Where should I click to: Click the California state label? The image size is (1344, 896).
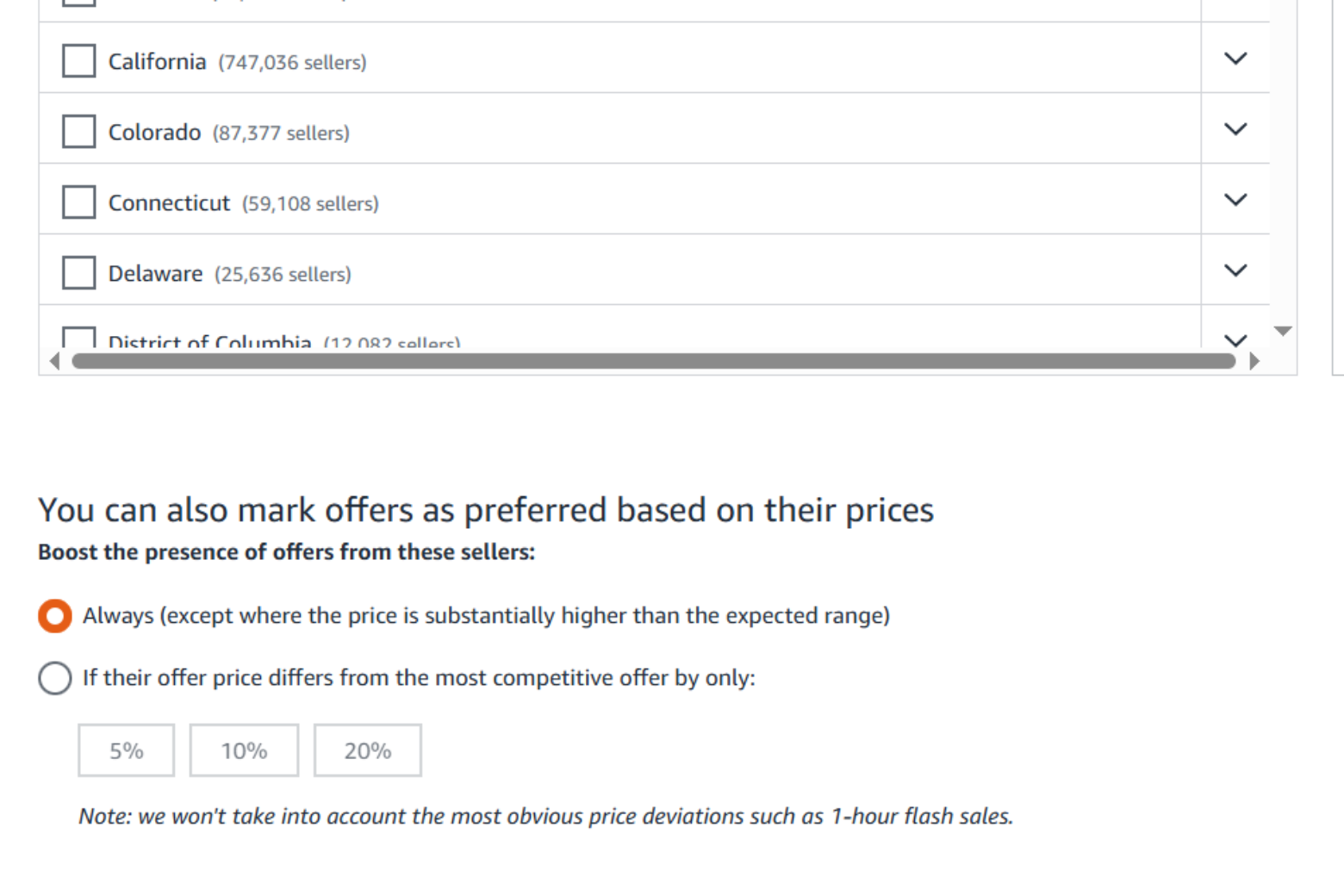point(157,62)
